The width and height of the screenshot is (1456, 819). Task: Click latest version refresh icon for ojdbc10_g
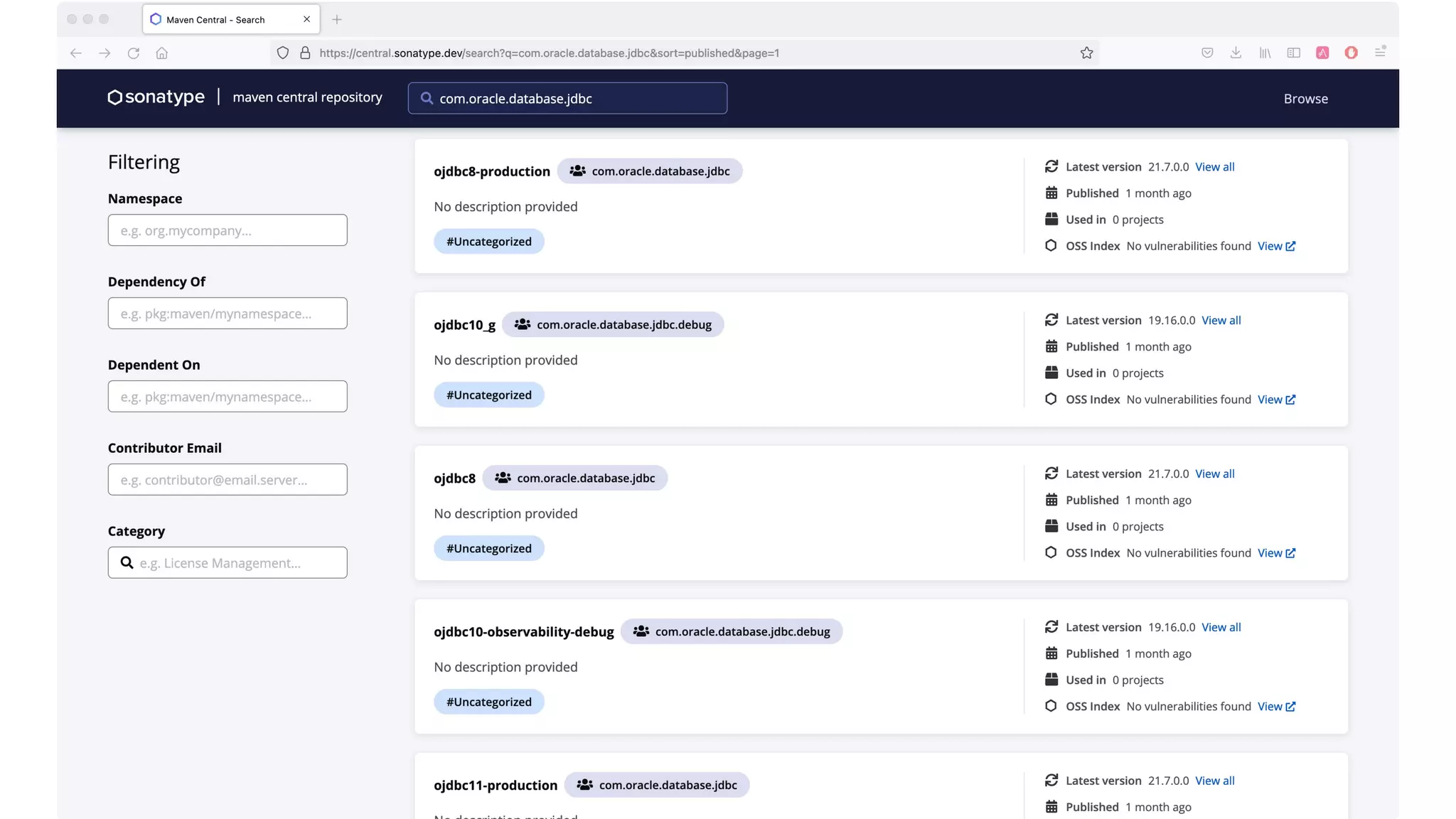click(x=1051, y=320)
